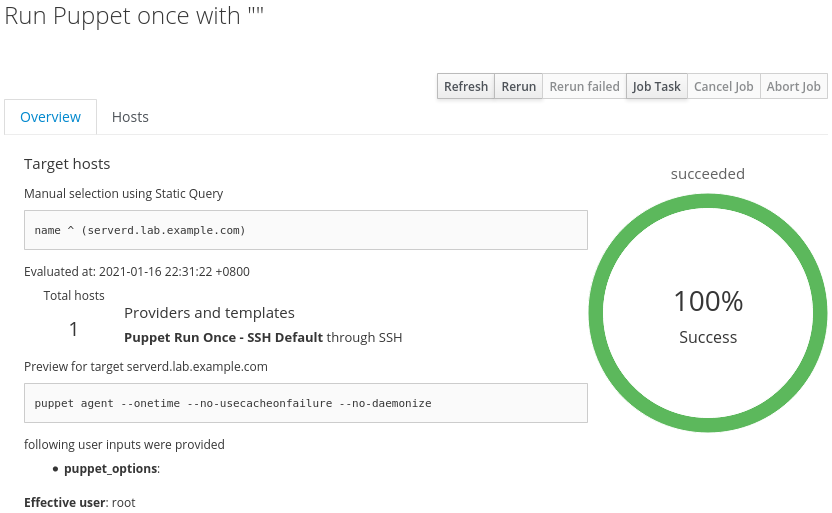Click the static query search box
Image resolution: width=832 pixels, height=513 pixels.
pos(305,230)
